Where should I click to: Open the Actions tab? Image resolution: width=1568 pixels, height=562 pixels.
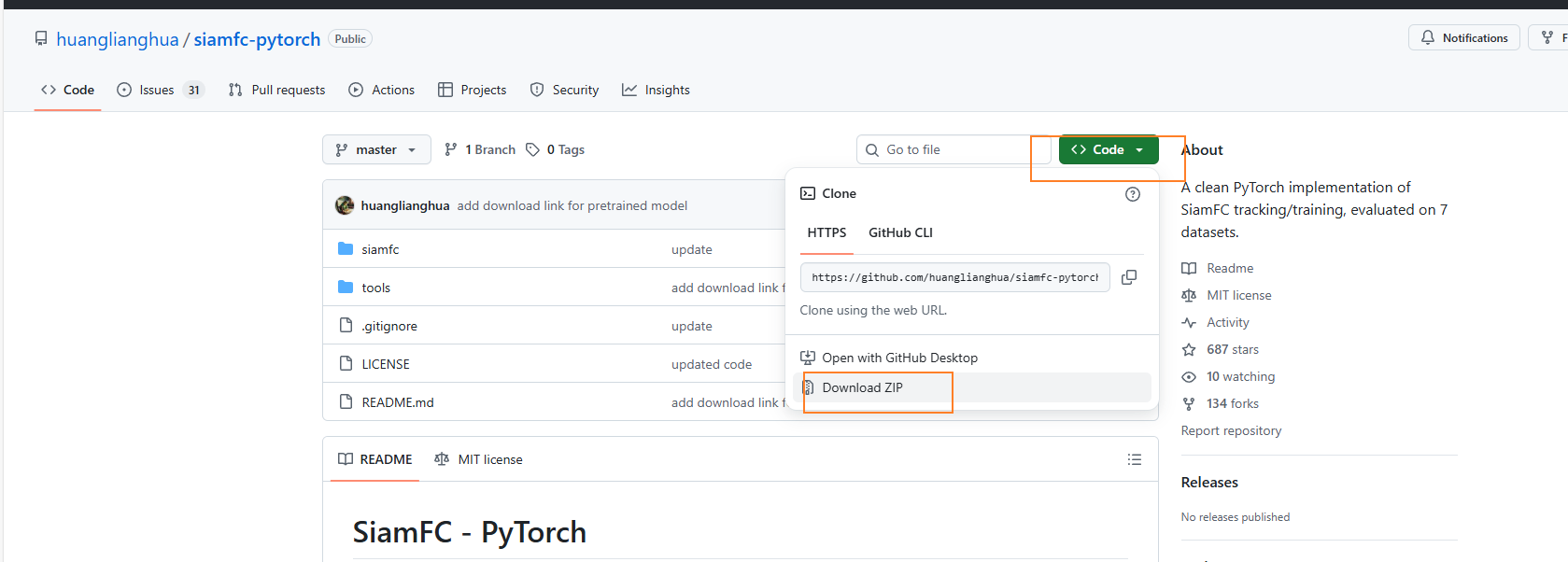pos(381,90)
